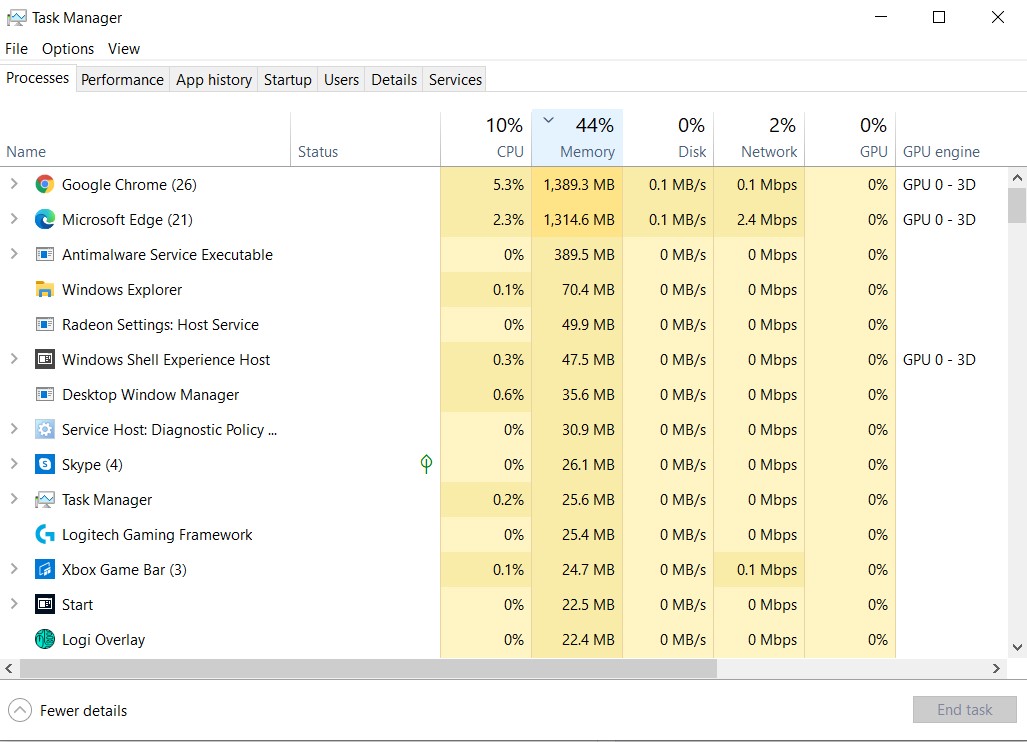Viewport: 1027px width, 742px height.
Task: Select the Logitech Gaming Framework process name
Action: point(157,534)
